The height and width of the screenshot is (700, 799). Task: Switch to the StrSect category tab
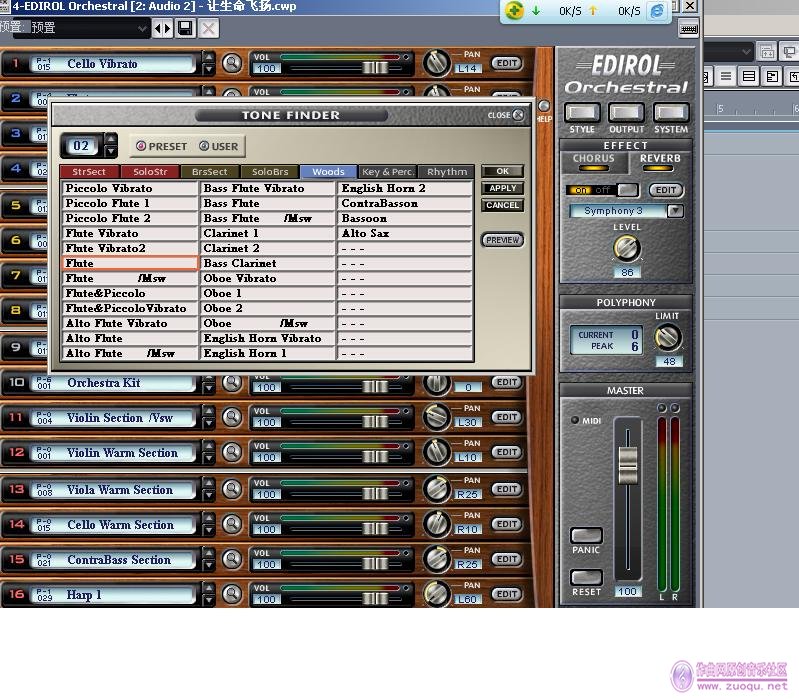(89, 172)
